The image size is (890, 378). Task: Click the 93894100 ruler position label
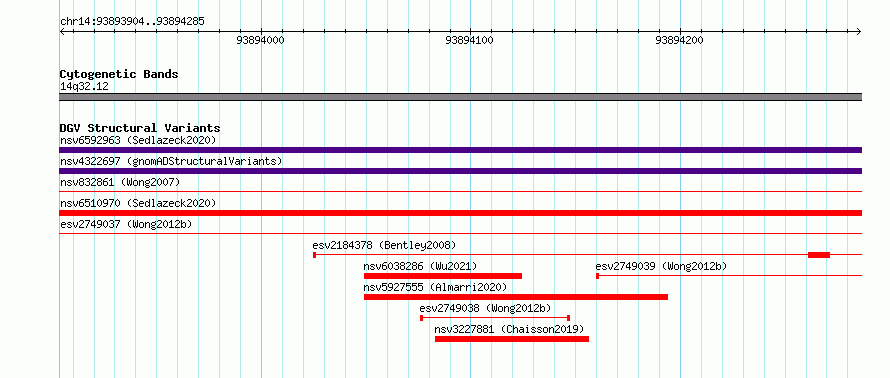pos(469,40)
